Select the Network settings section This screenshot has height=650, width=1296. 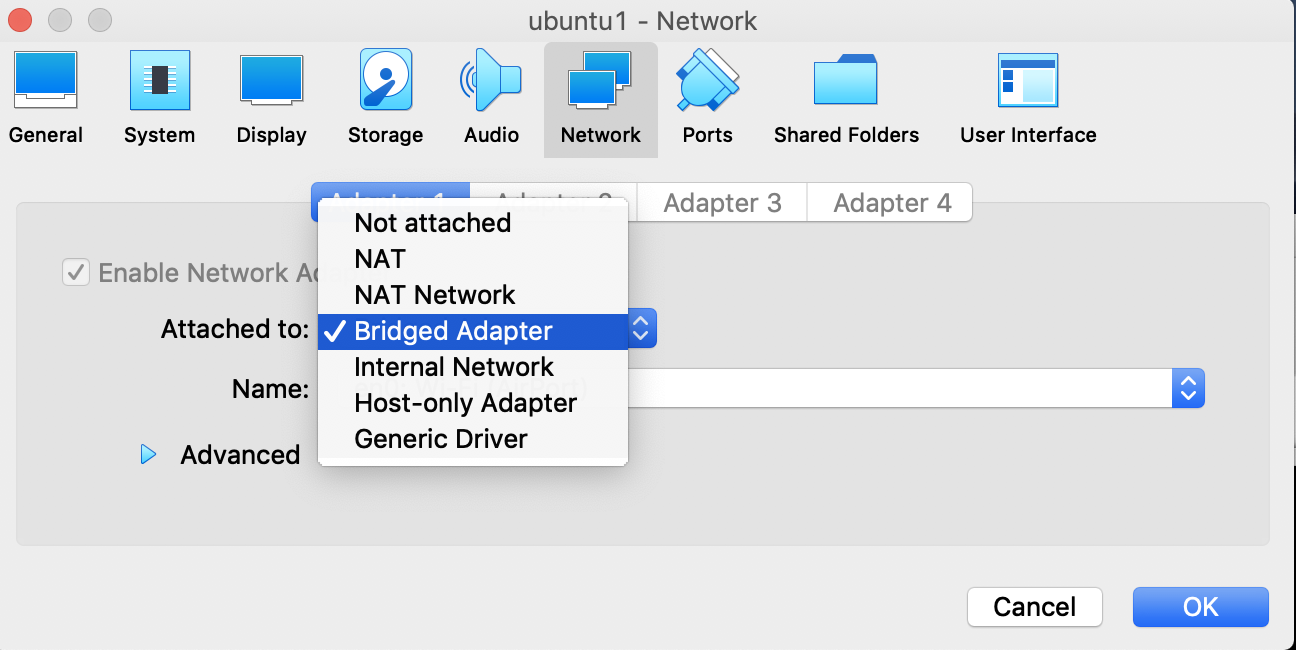(x=601, y=99)
